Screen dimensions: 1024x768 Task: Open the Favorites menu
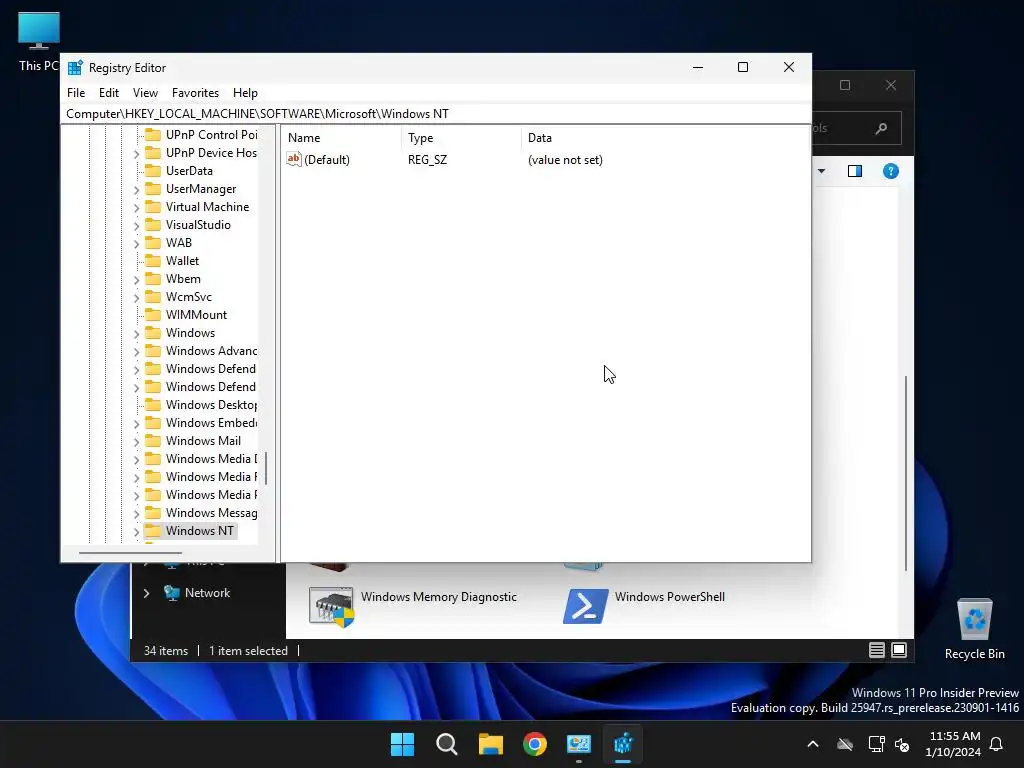tap(195, 93)
